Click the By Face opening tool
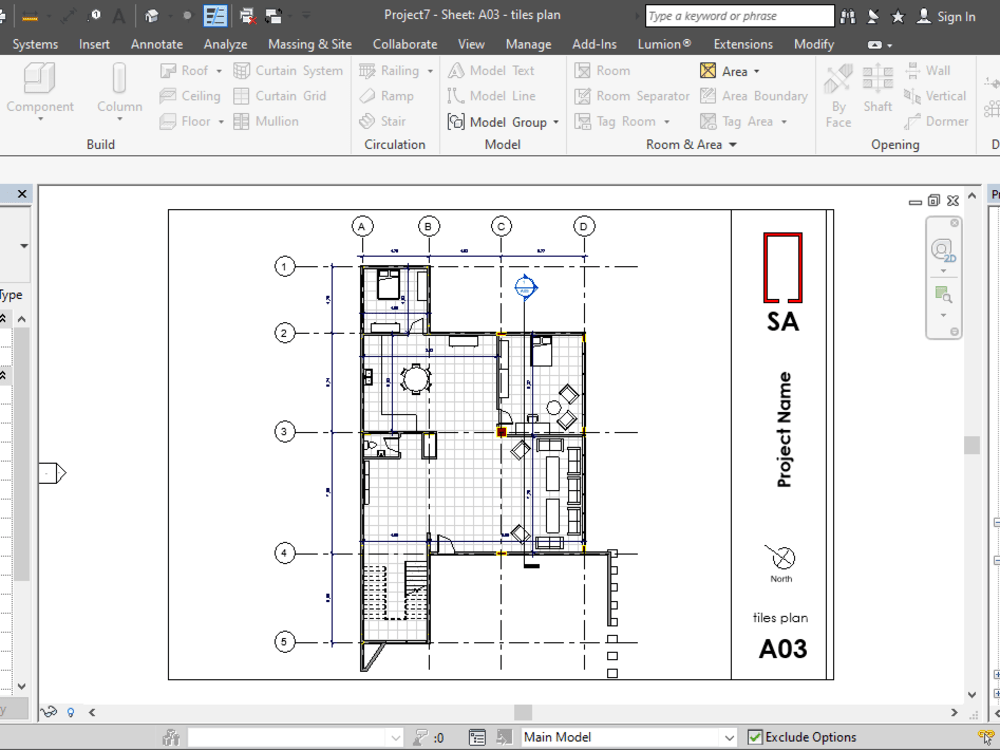This screenshot has width=1000, height=750. click(838, 96)
